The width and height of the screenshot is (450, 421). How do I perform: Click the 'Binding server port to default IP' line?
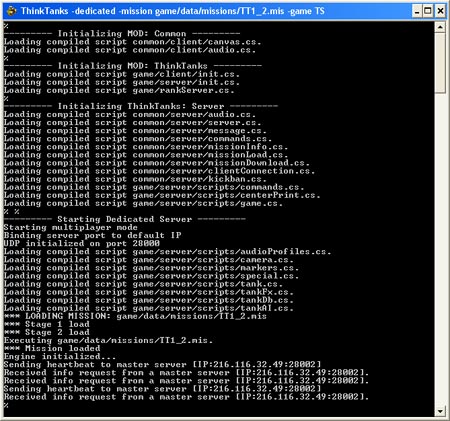click(93, 235)
